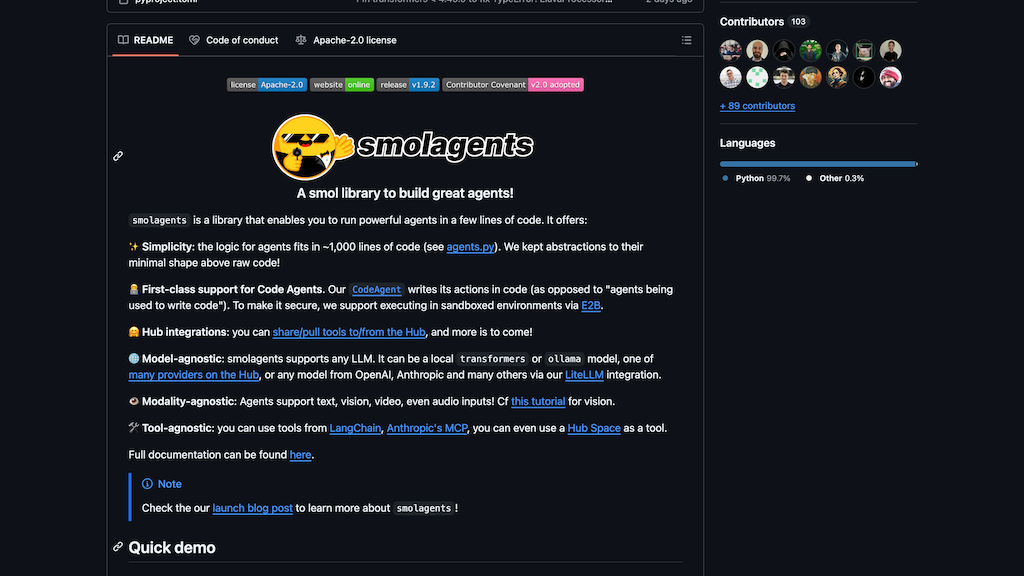Open the agents.py link
The height and width of the screenshot is (576, 1024).
[471, 247]
